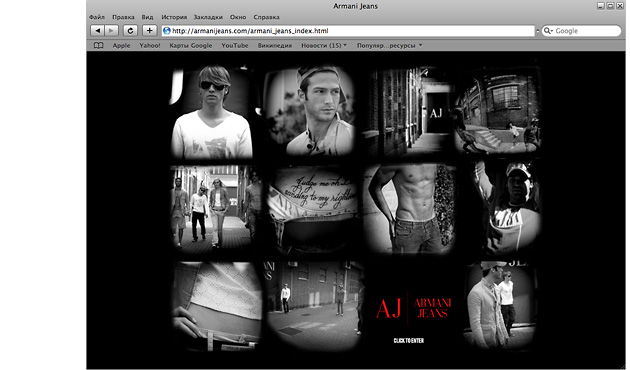The image size is (630, 370).
Task: Expand the Новости (15) bookmark folder
Action: point(324,45)
